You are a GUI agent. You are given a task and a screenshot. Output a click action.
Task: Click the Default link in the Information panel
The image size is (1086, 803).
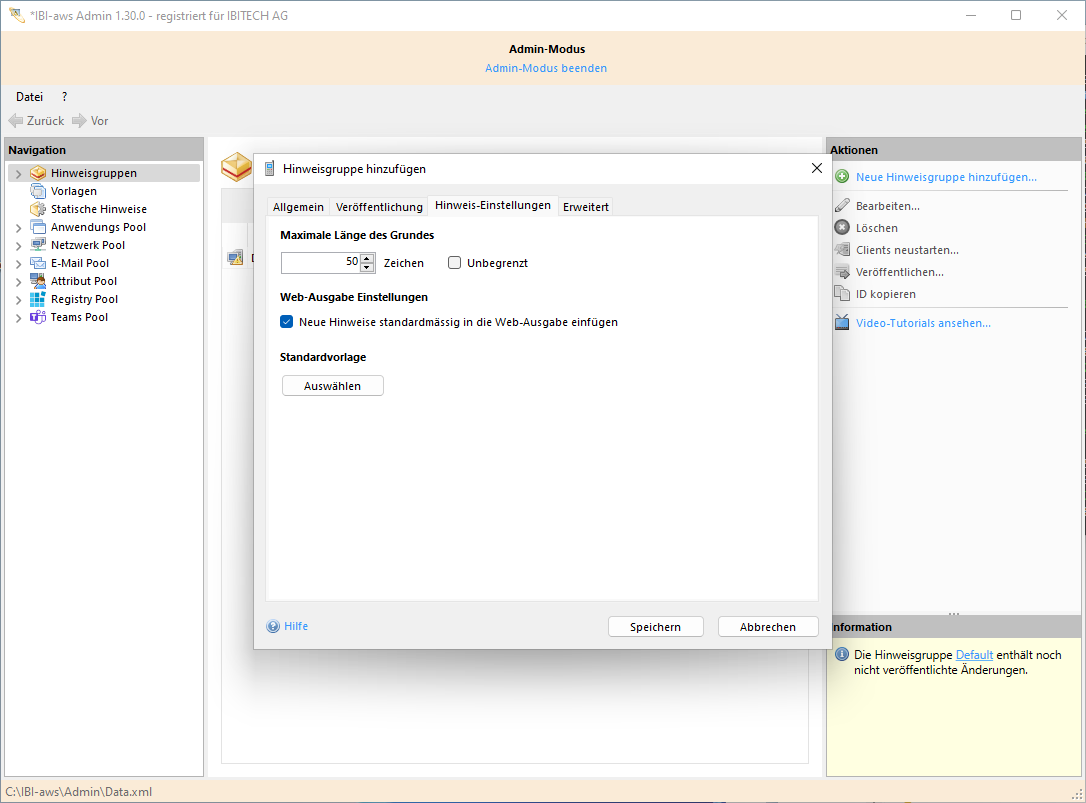point(974,654)
